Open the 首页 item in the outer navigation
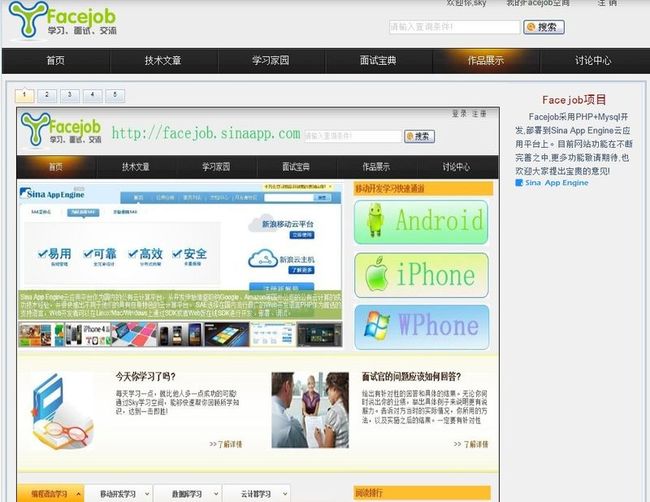The height and width of the screenshot is (502, 650). 56,61
